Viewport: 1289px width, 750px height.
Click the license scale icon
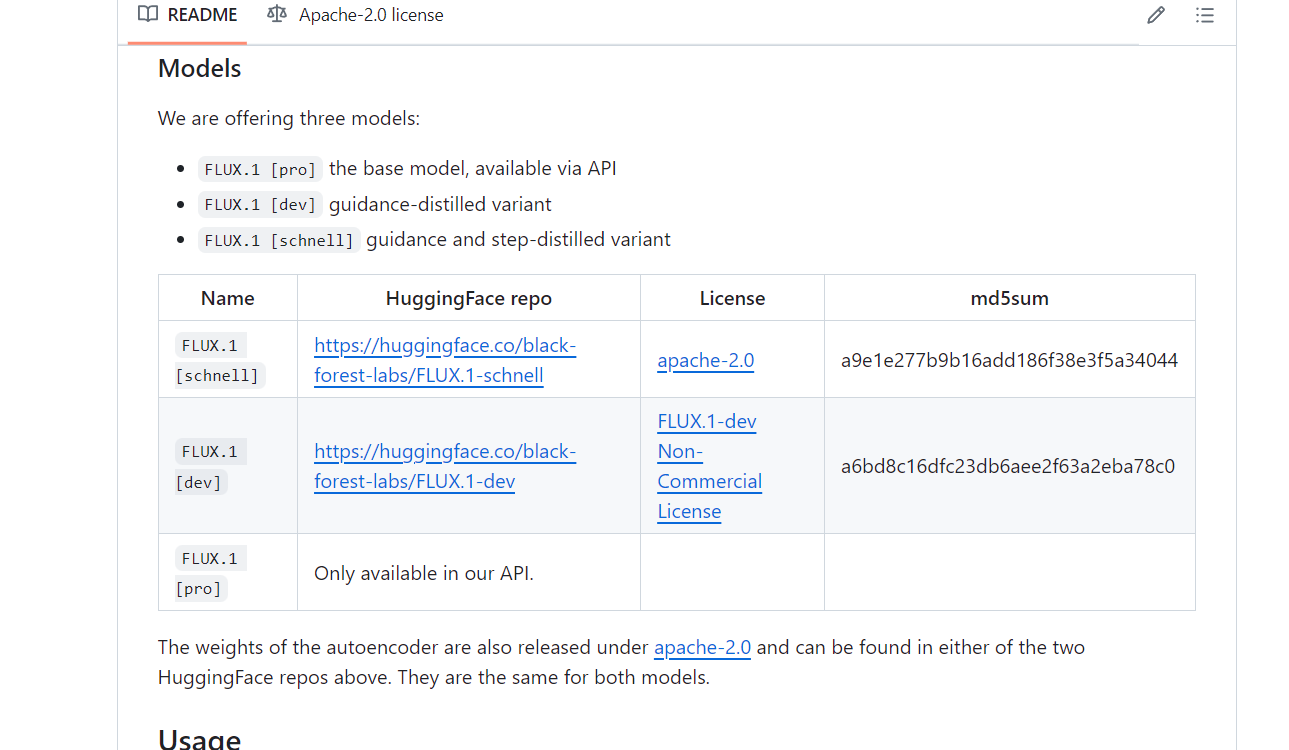(277, 14)
